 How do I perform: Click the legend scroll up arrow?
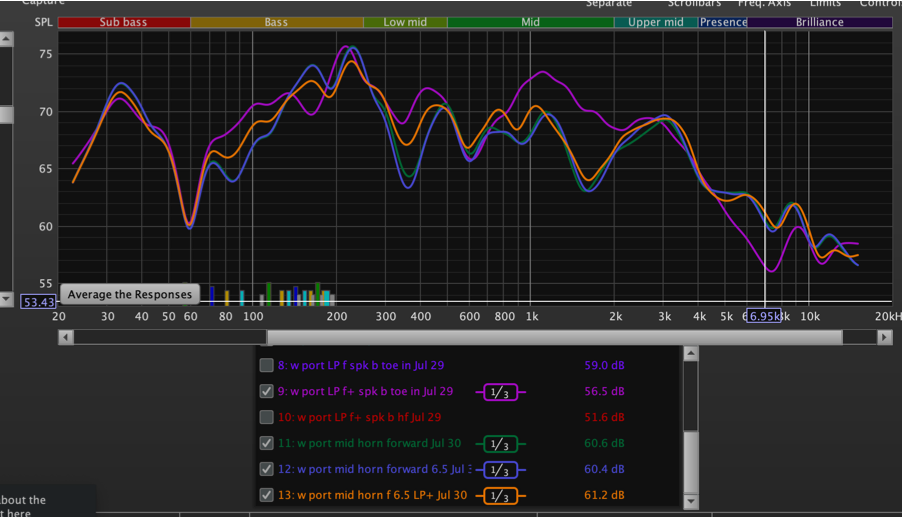pyautogui.click(x=690, y=353)
